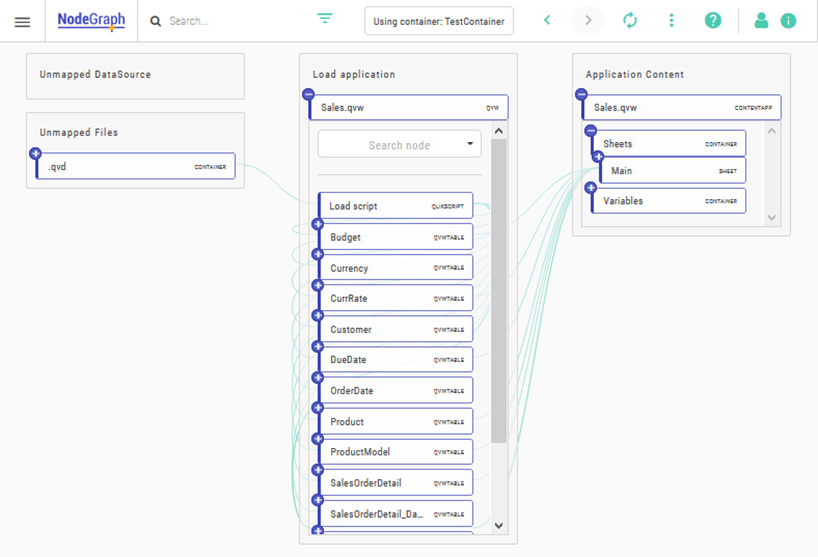Expand the Budget table node
The height and width of the screenshot is (557, 818).
click(317, 224)
